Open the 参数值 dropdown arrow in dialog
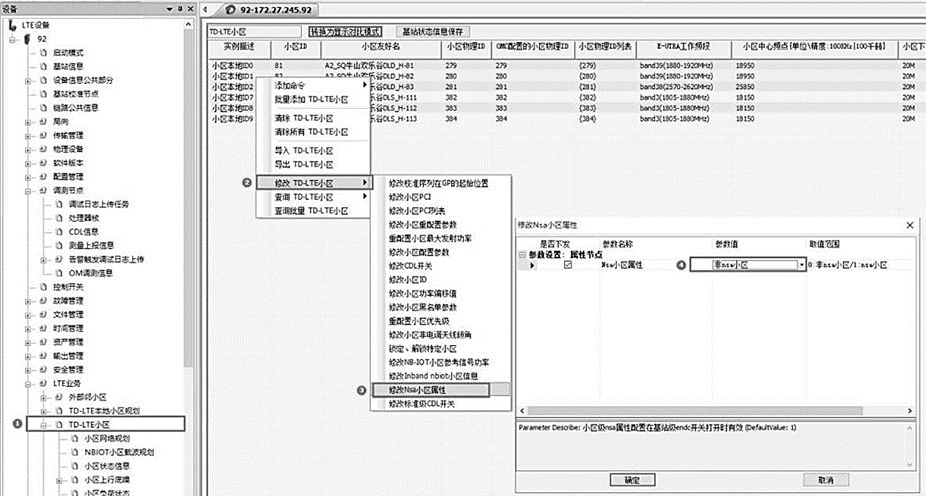The image size is (926, 496). (x=801, y=266)
